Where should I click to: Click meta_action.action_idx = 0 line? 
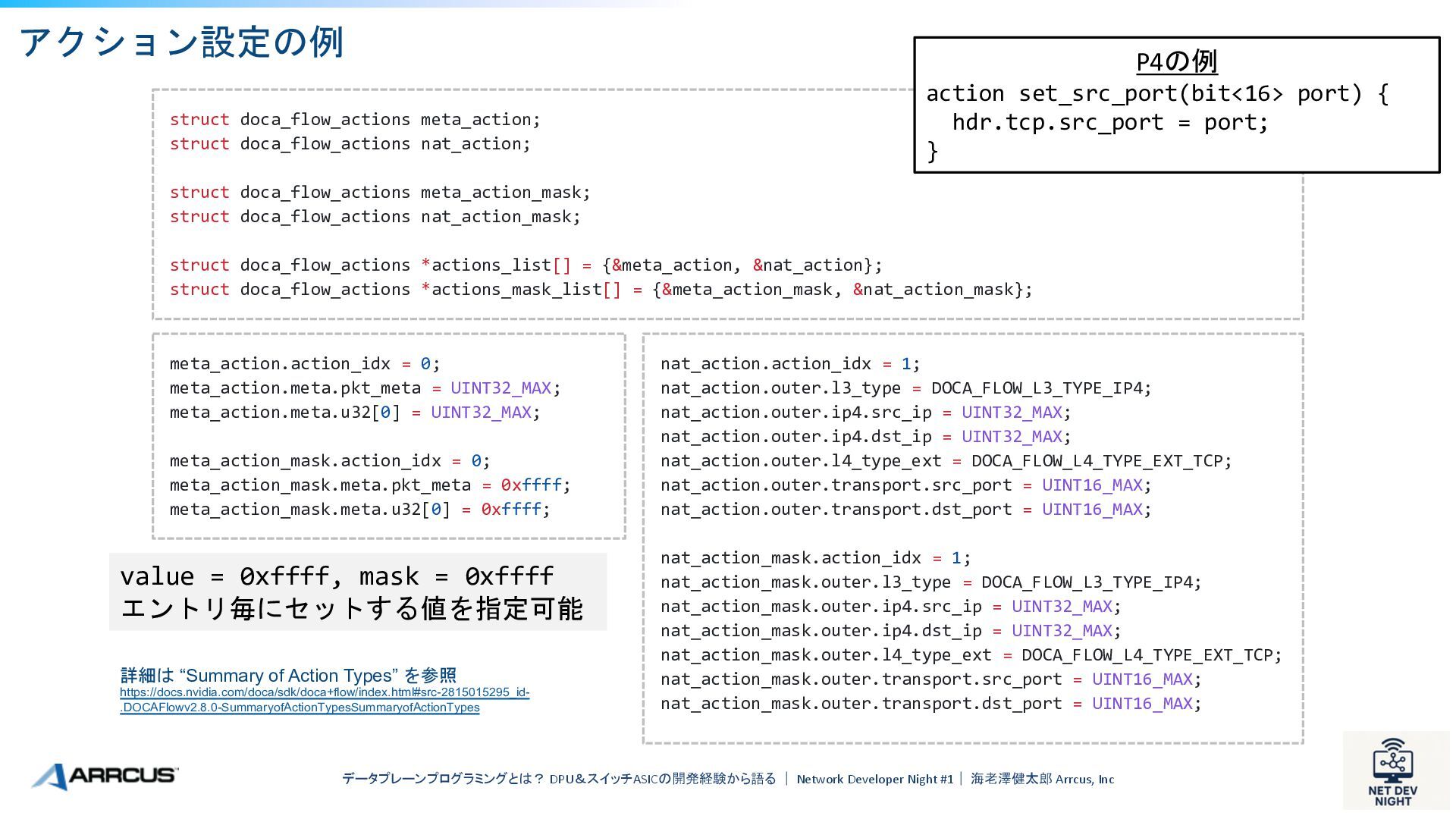click(x=304, y=364)
